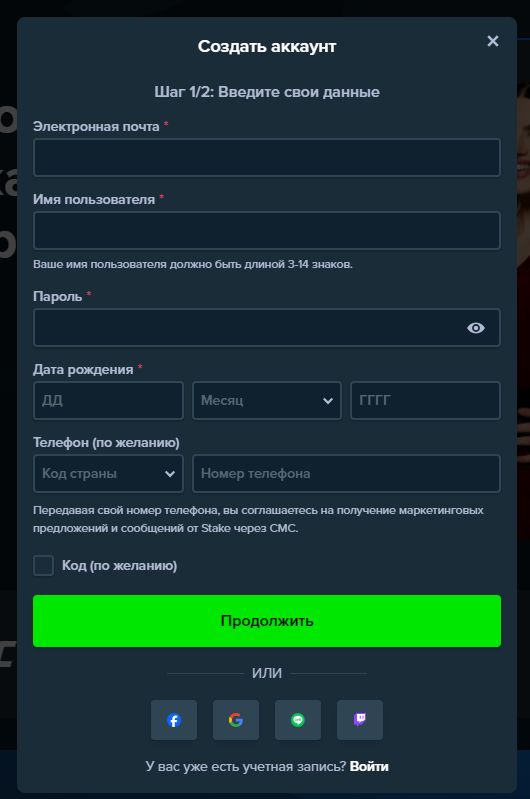The height and width of the screenshot is (799, 530).
Task: Follow the Войти link
Action: 369,766
